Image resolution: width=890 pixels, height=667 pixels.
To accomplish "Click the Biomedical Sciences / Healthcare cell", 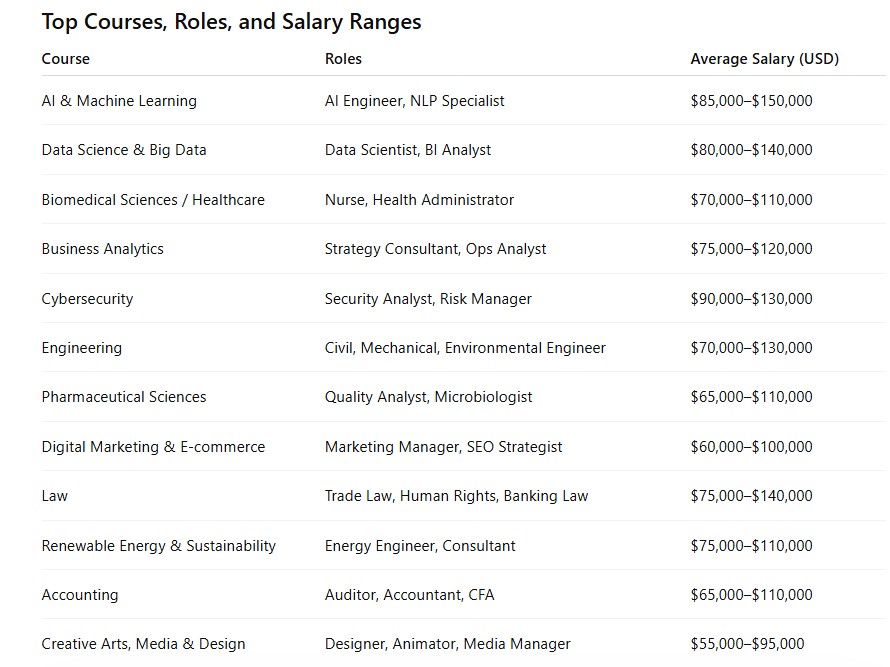I will pos(153,200).
